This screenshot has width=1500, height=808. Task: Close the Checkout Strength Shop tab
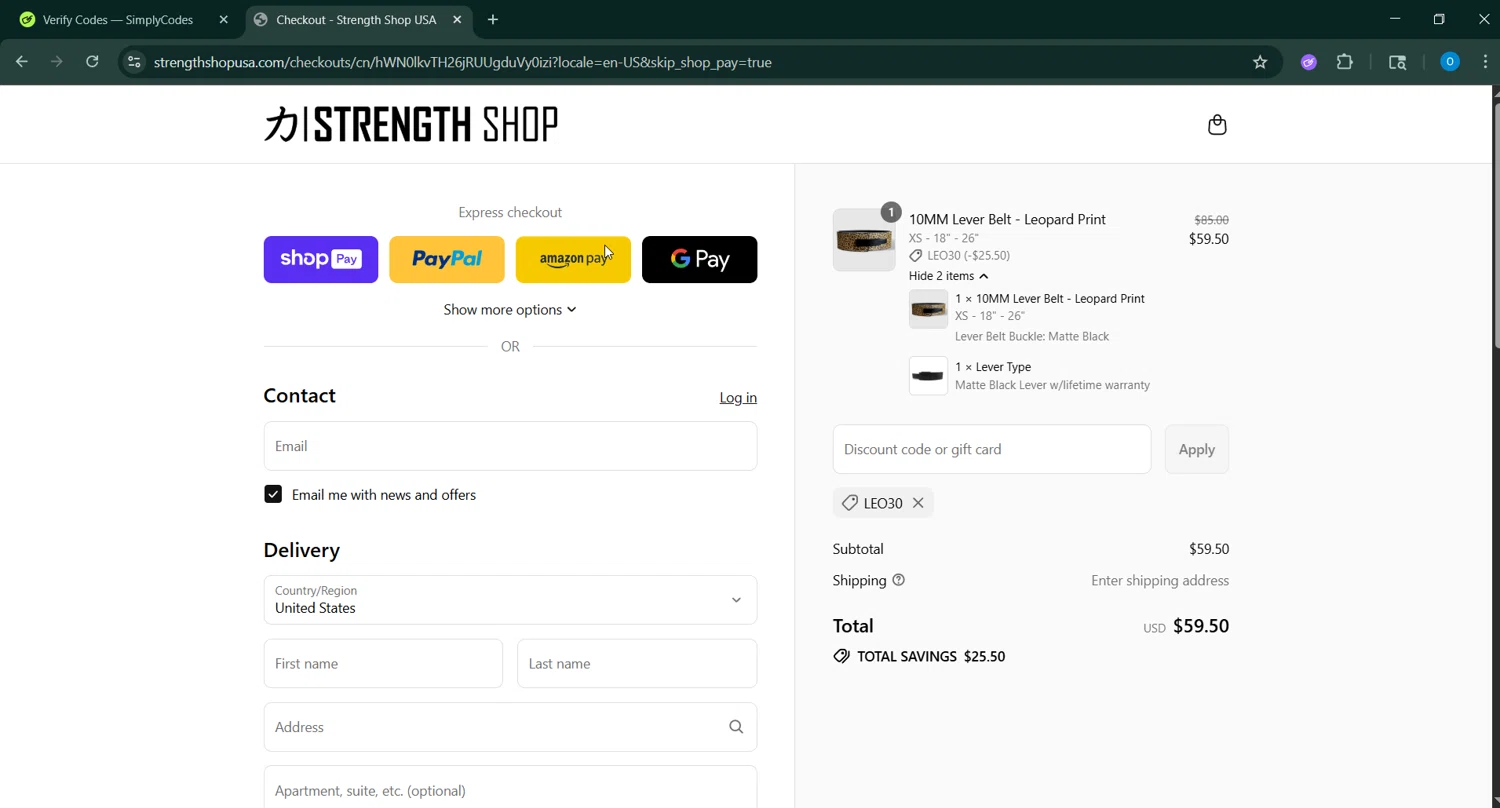point(457,19)
